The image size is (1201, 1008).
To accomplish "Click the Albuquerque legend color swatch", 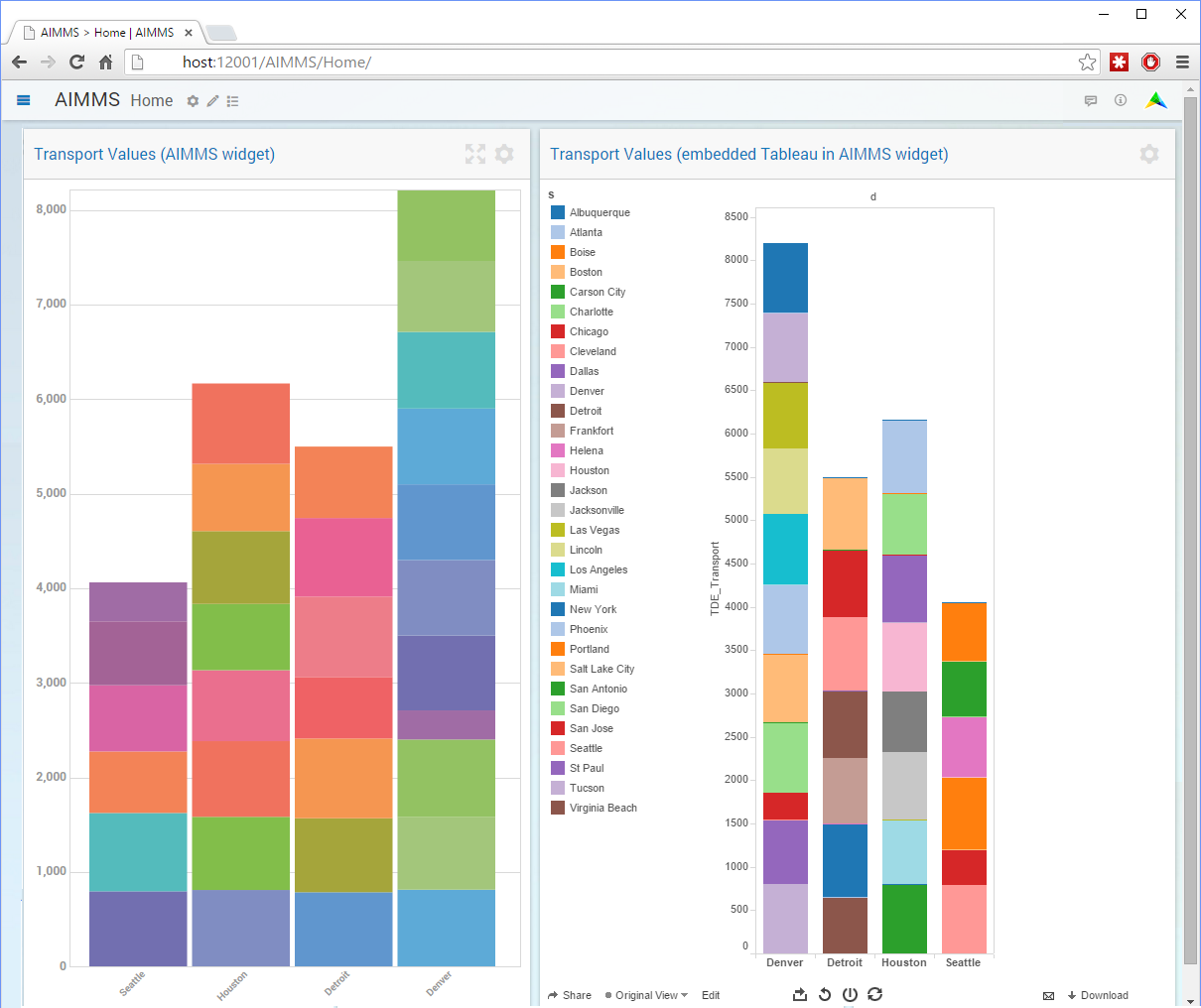I will (x=558, y=212).
